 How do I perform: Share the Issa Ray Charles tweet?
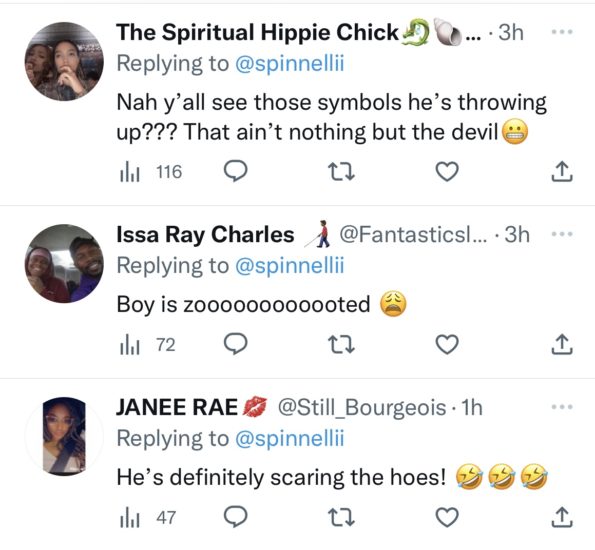pos(562,344)
